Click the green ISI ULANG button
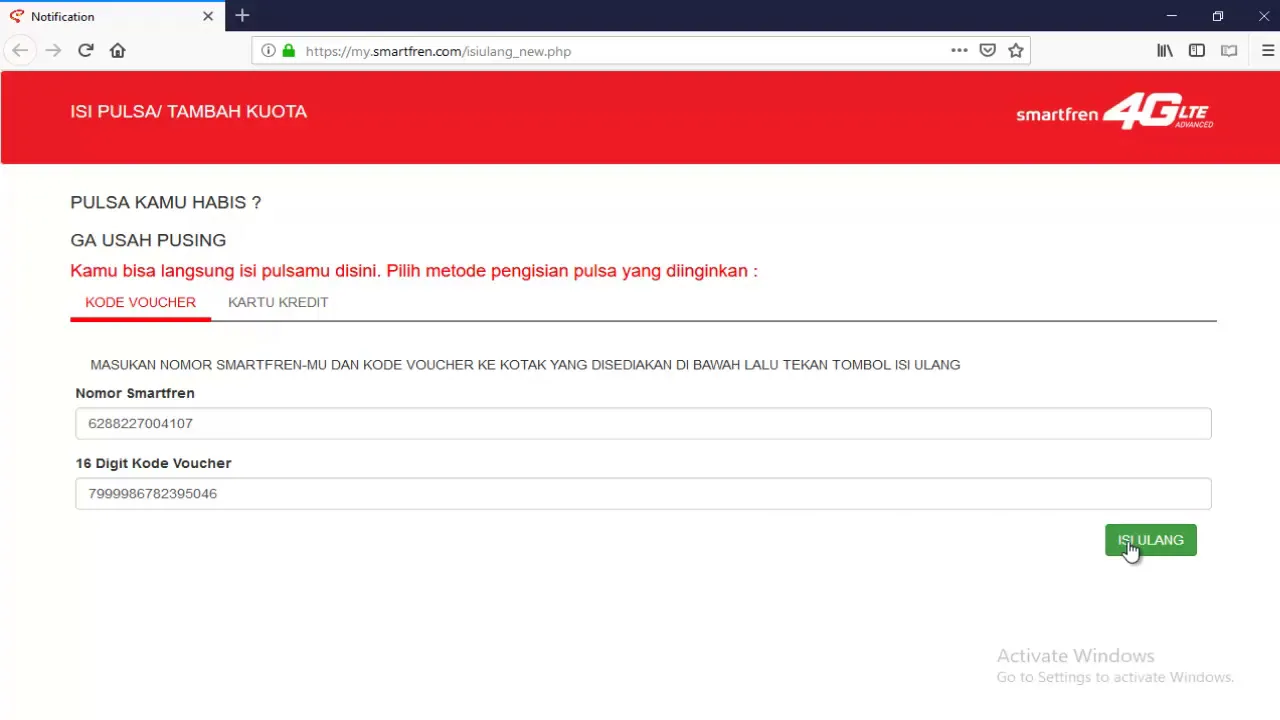This screenshot has height=720, width=1280. coord(1150,540)
